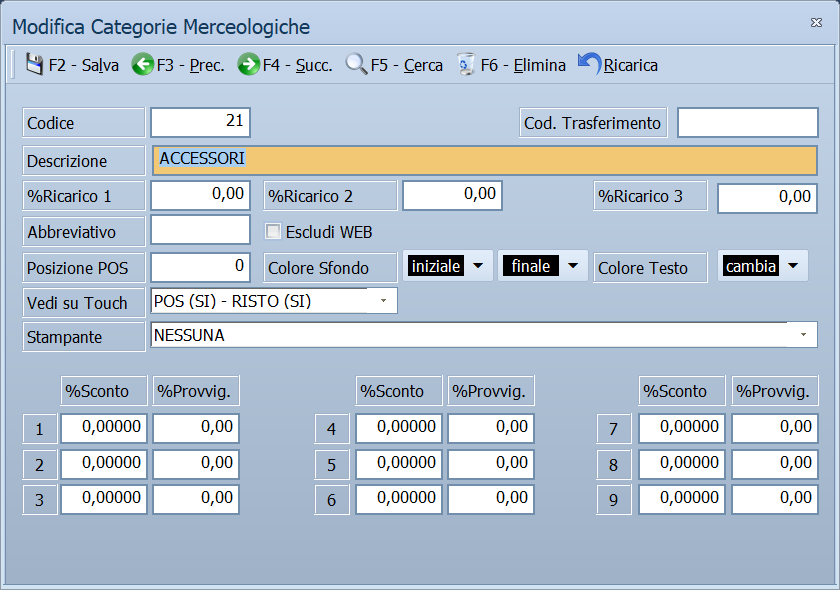Click the %Sconto field in row 7
840x590 pixels.
682,428
